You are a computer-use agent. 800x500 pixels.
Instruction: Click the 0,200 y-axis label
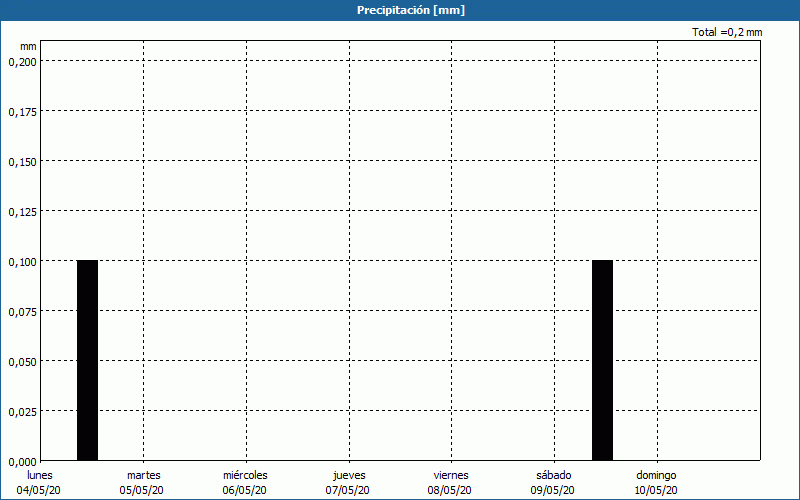click(x=22, y=62)
